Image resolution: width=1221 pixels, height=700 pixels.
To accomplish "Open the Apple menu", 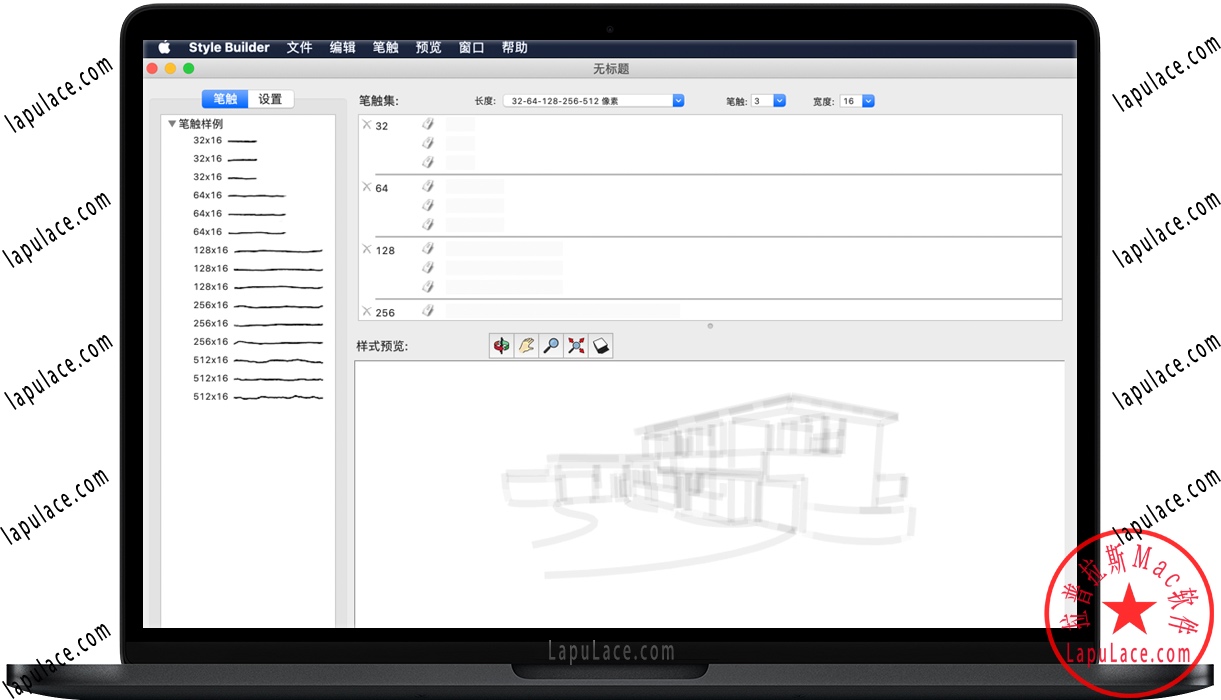I will (164, 48).
